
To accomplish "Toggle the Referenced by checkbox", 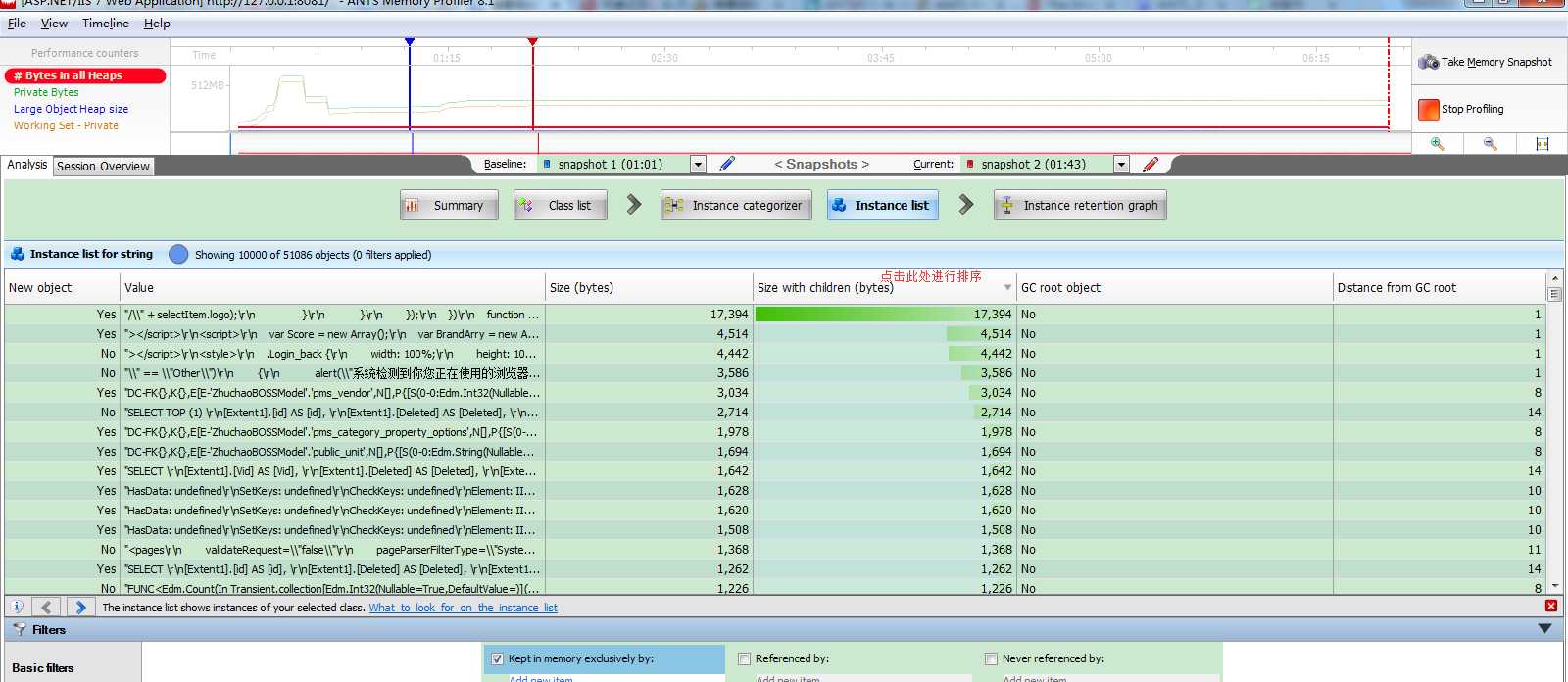I will pyautogui.click(x=744, y=658).
